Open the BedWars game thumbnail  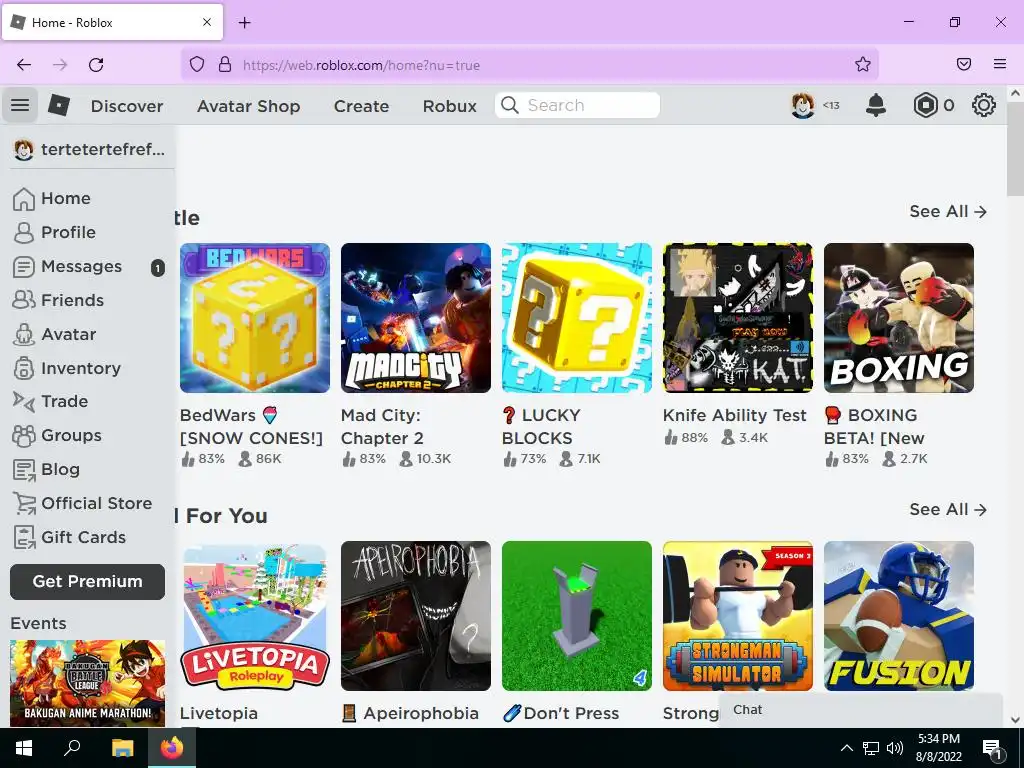point(255,317)
